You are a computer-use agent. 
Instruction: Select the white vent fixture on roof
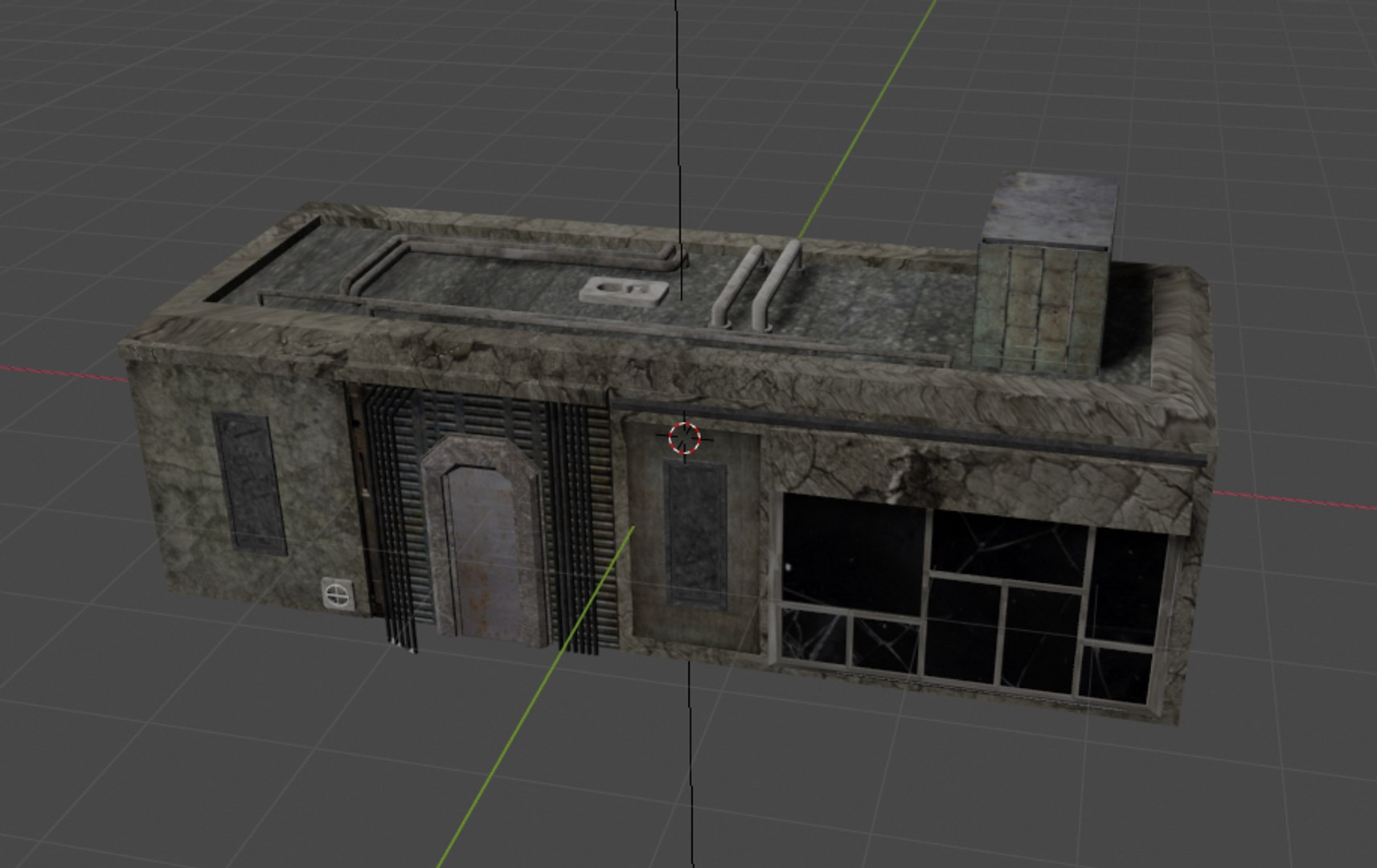tap(623, 289)
